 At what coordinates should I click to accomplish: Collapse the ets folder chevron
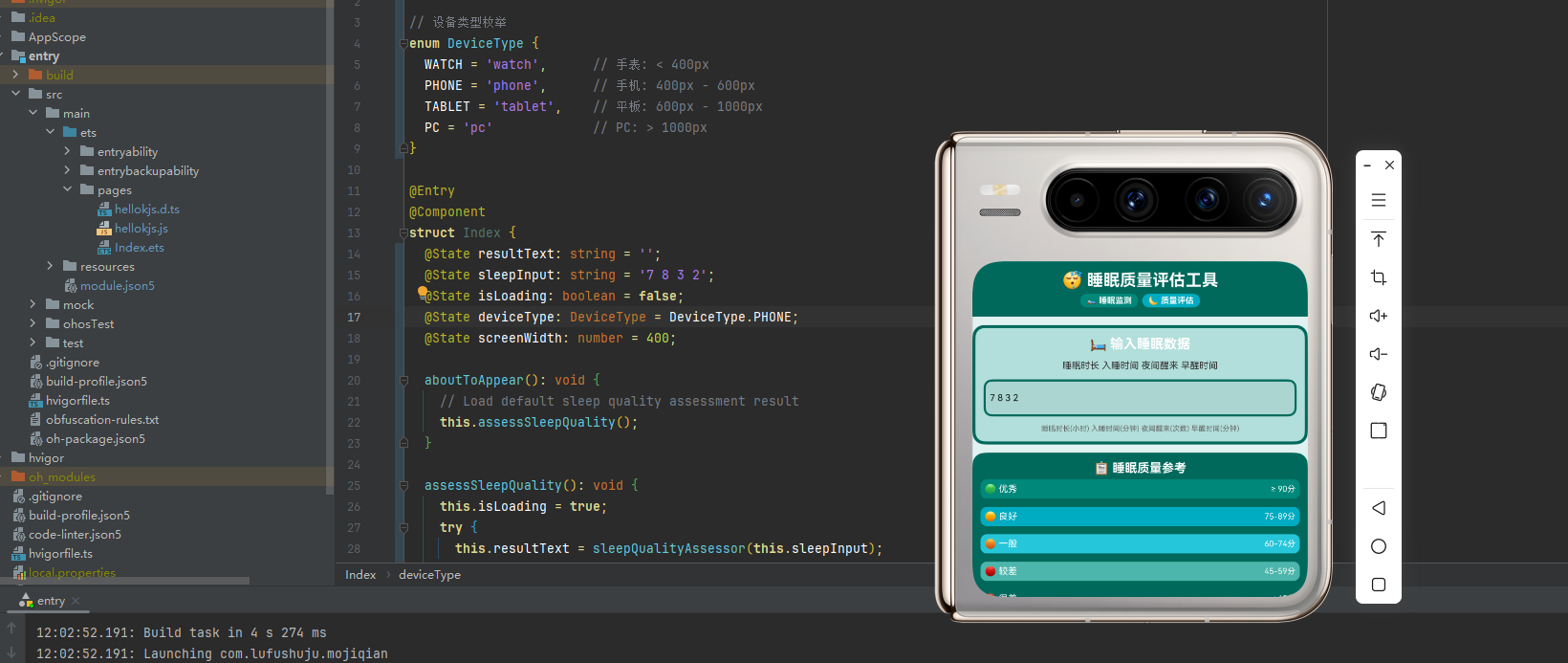point(50,132)
